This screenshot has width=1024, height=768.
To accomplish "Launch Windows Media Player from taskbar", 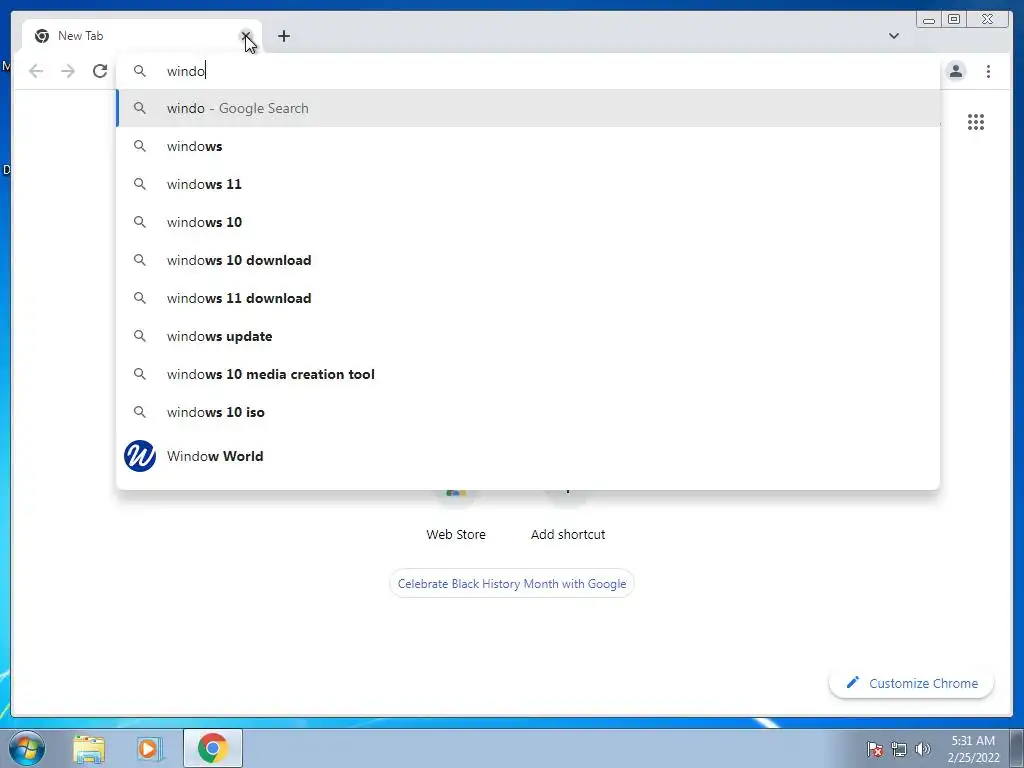I will click(150, 748).
